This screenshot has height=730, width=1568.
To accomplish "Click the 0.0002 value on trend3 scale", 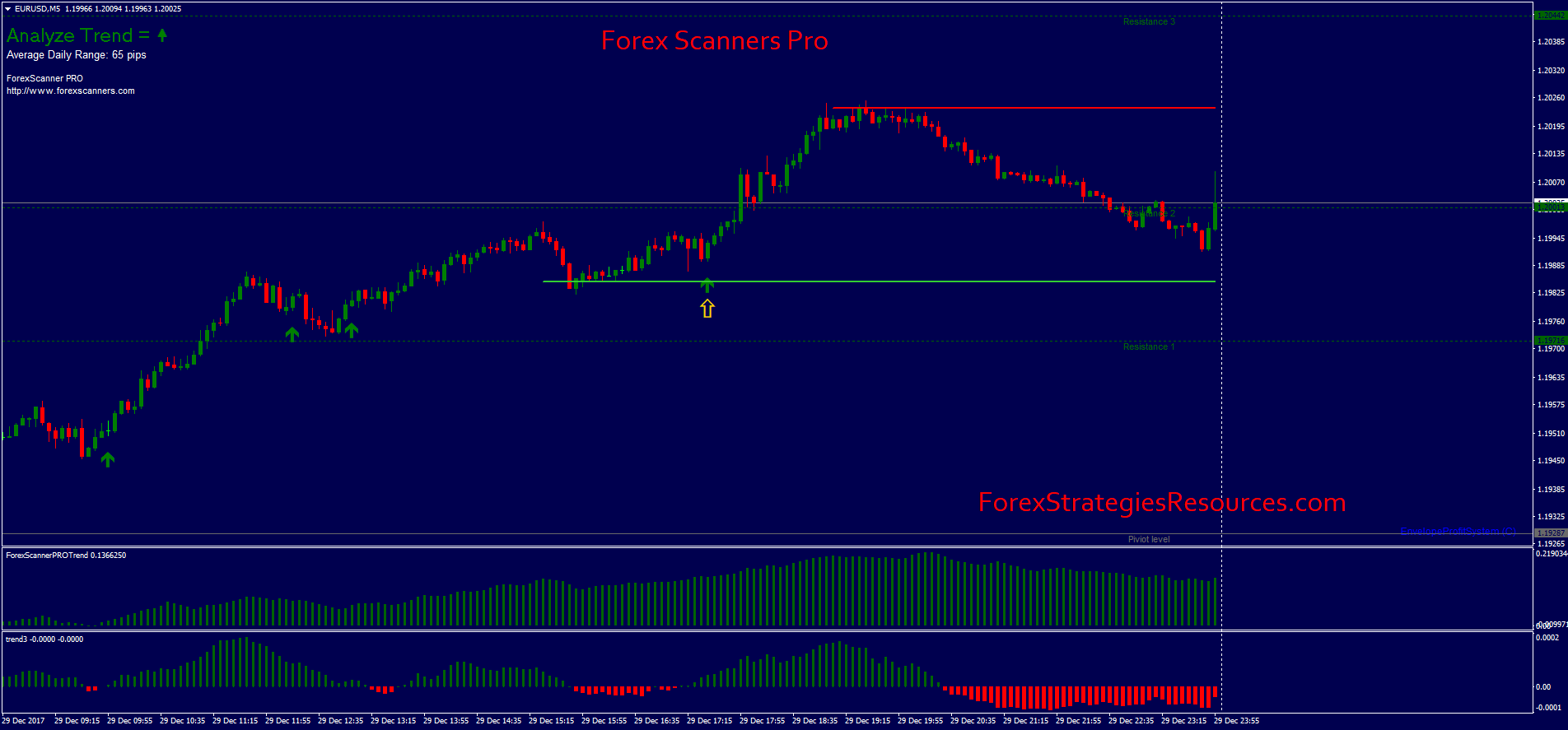I will pos(1548,638).
